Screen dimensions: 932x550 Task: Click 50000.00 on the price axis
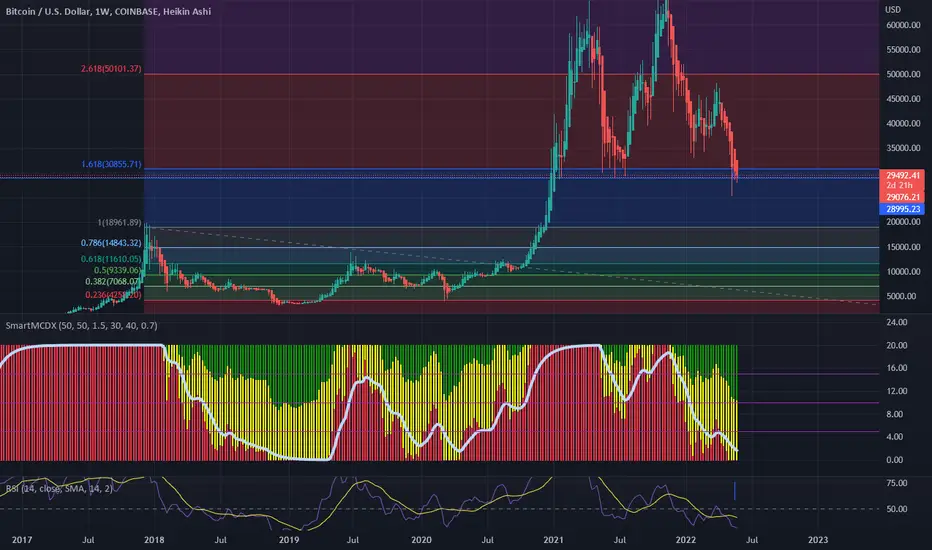(x=903, y=74)
